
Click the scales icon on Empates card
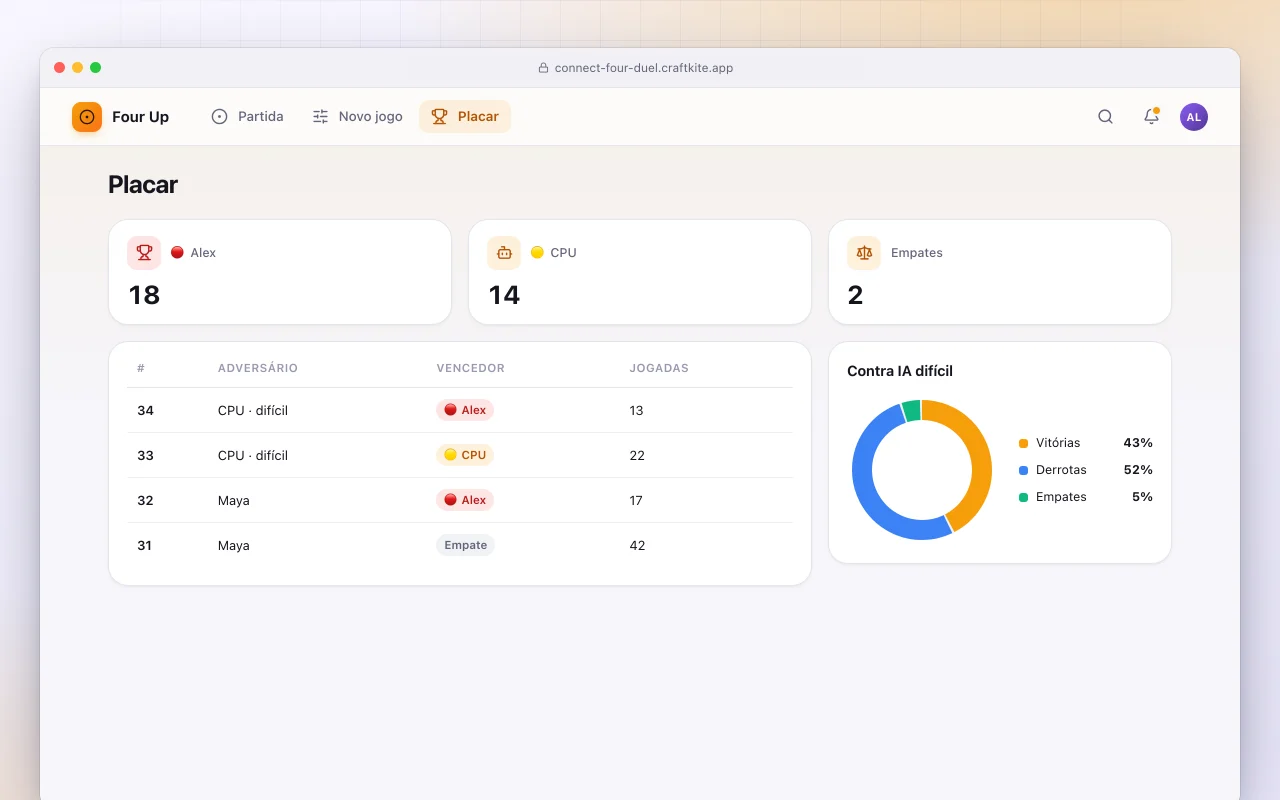[864, 253]
